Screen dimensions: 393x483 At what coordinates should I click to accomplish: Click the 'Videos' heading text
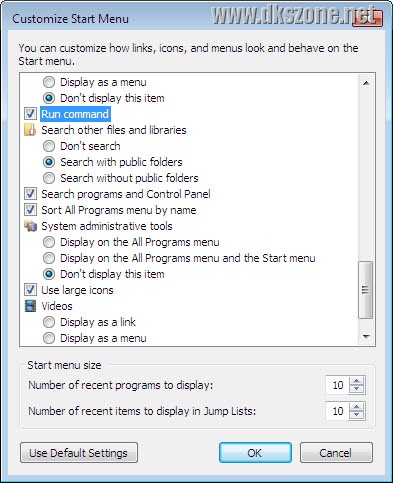(x=57, y=306)
